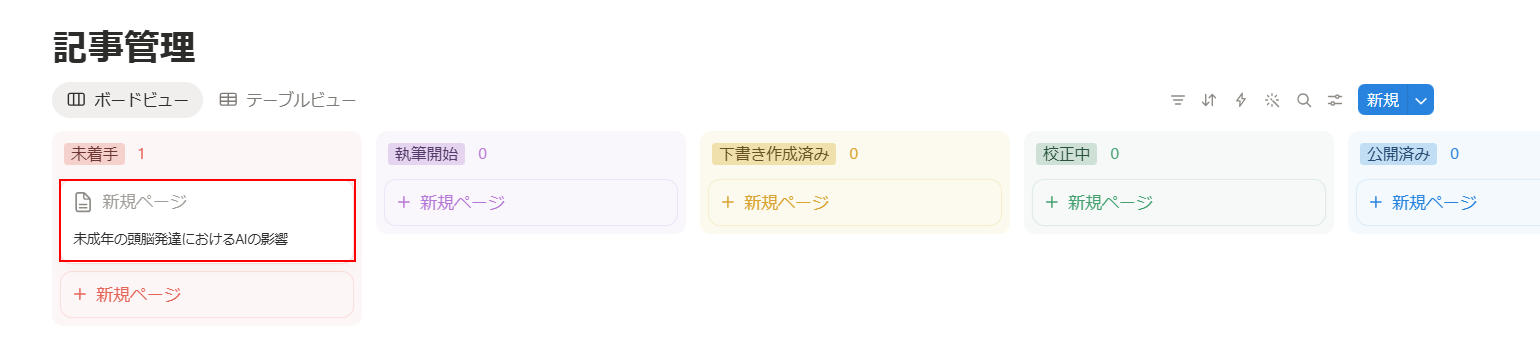
Task: Open the sort arrows icon
Action: (1209, 100)
